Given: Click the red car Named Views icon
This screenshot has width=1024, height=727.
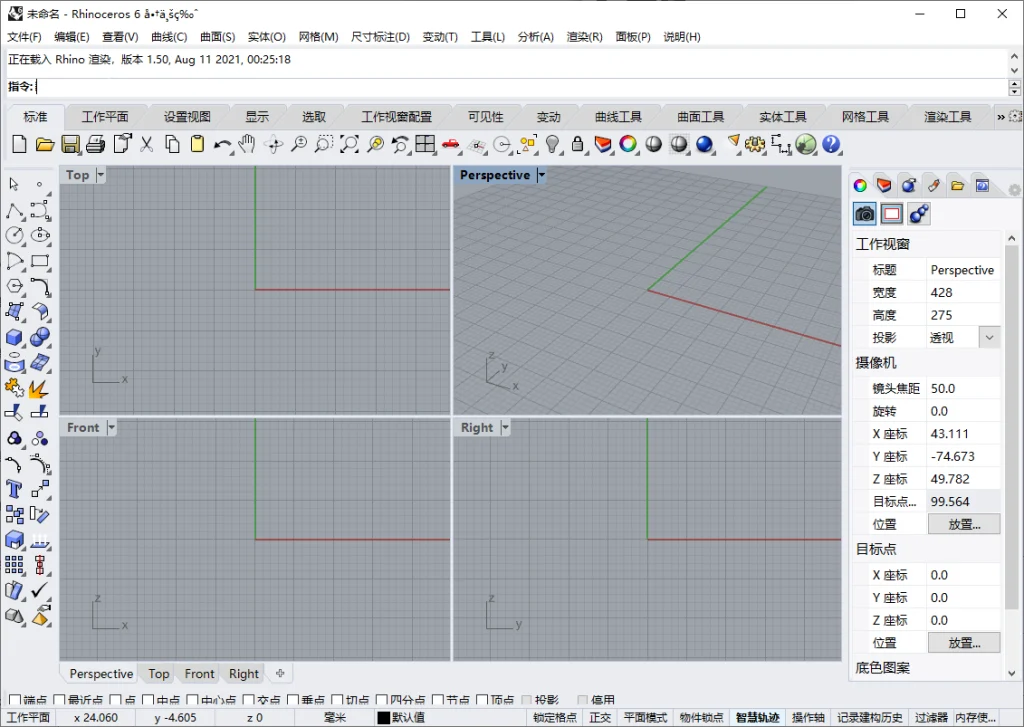Looking at the screenshot, I should click(x=451, y=144).
